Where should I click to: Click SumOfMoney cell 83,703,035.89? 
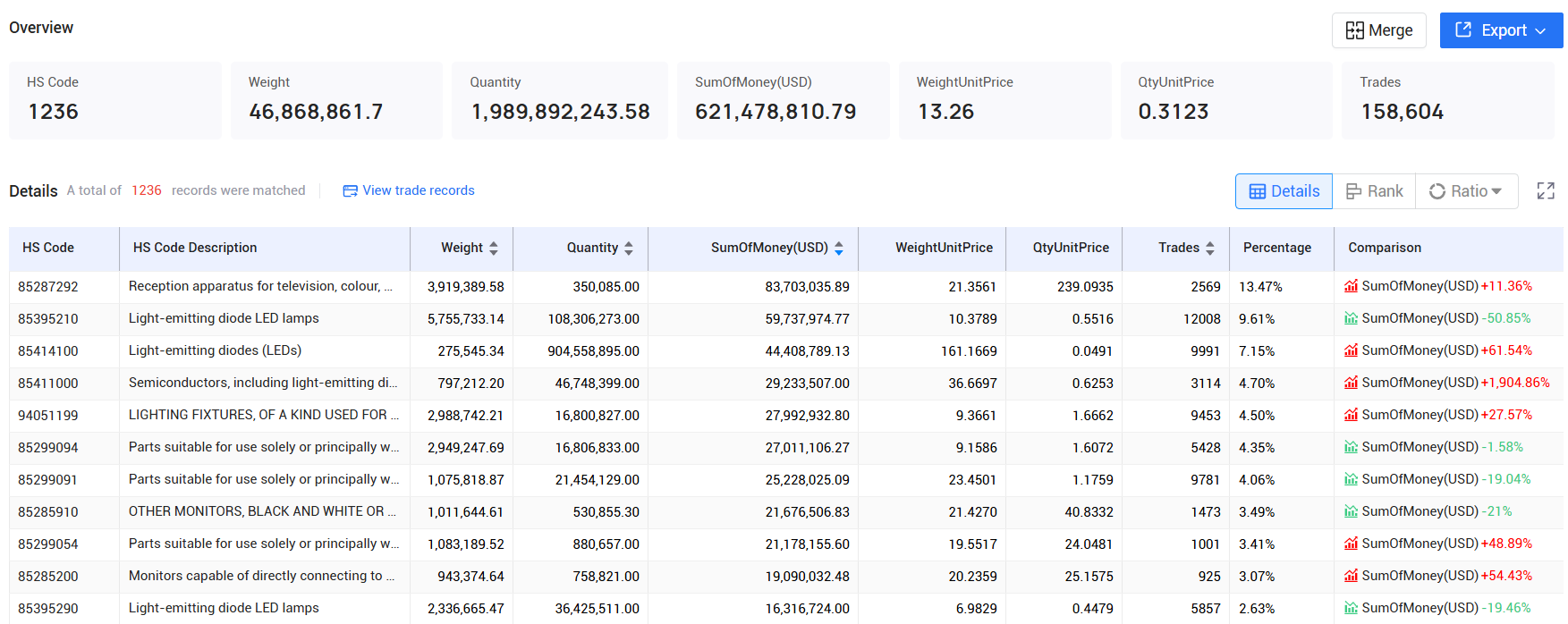click(x=807, y=287)
